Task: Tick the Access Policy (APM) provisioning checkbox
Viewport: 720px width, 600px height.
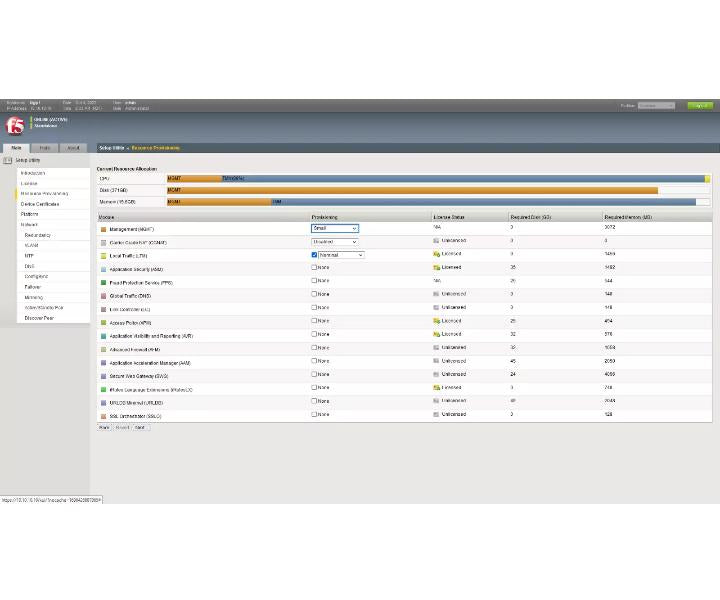Action: pos(314,320)
